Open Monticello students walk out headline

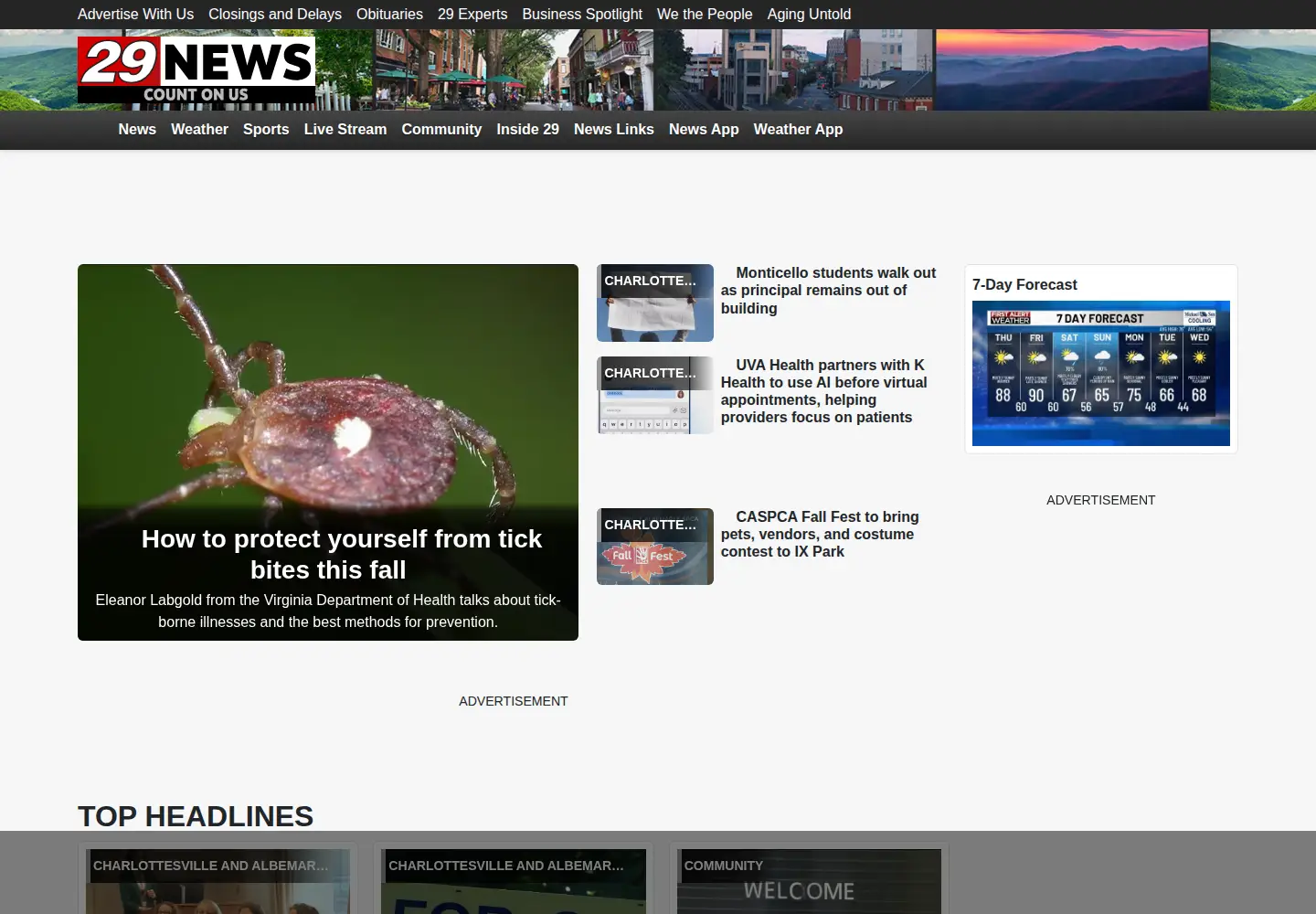tap(828, 291)
